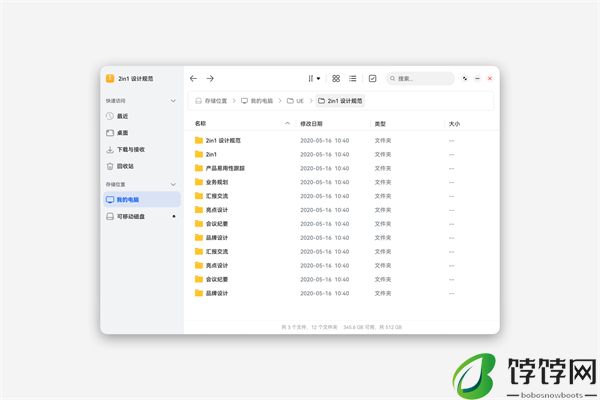Select the 2in1 设计规范 folder row

pyautogui.click(x=341, y=140)
